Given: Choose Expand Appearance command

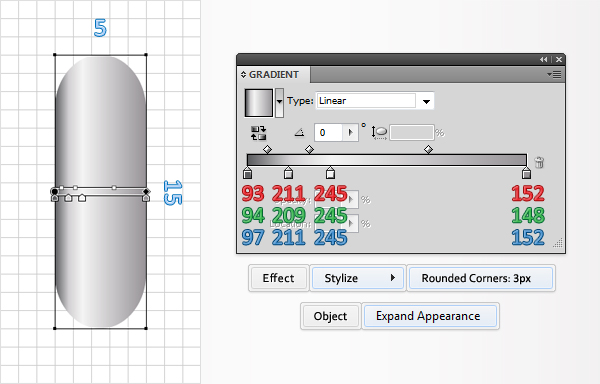Looking at the screenshot, I should click(429, 316).
